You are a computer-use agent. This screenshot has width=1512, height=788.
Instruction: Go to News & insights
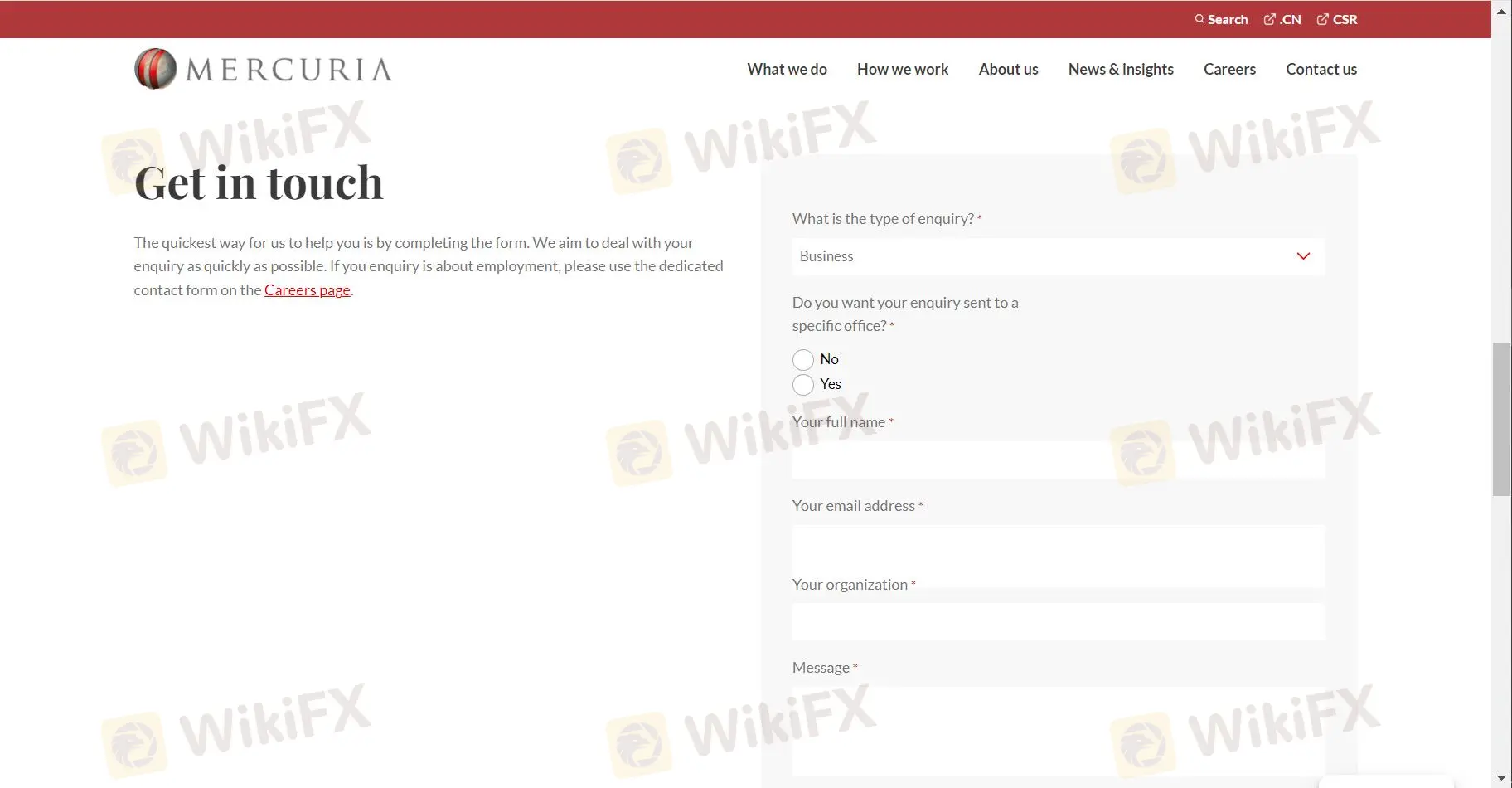[1120, 70]
